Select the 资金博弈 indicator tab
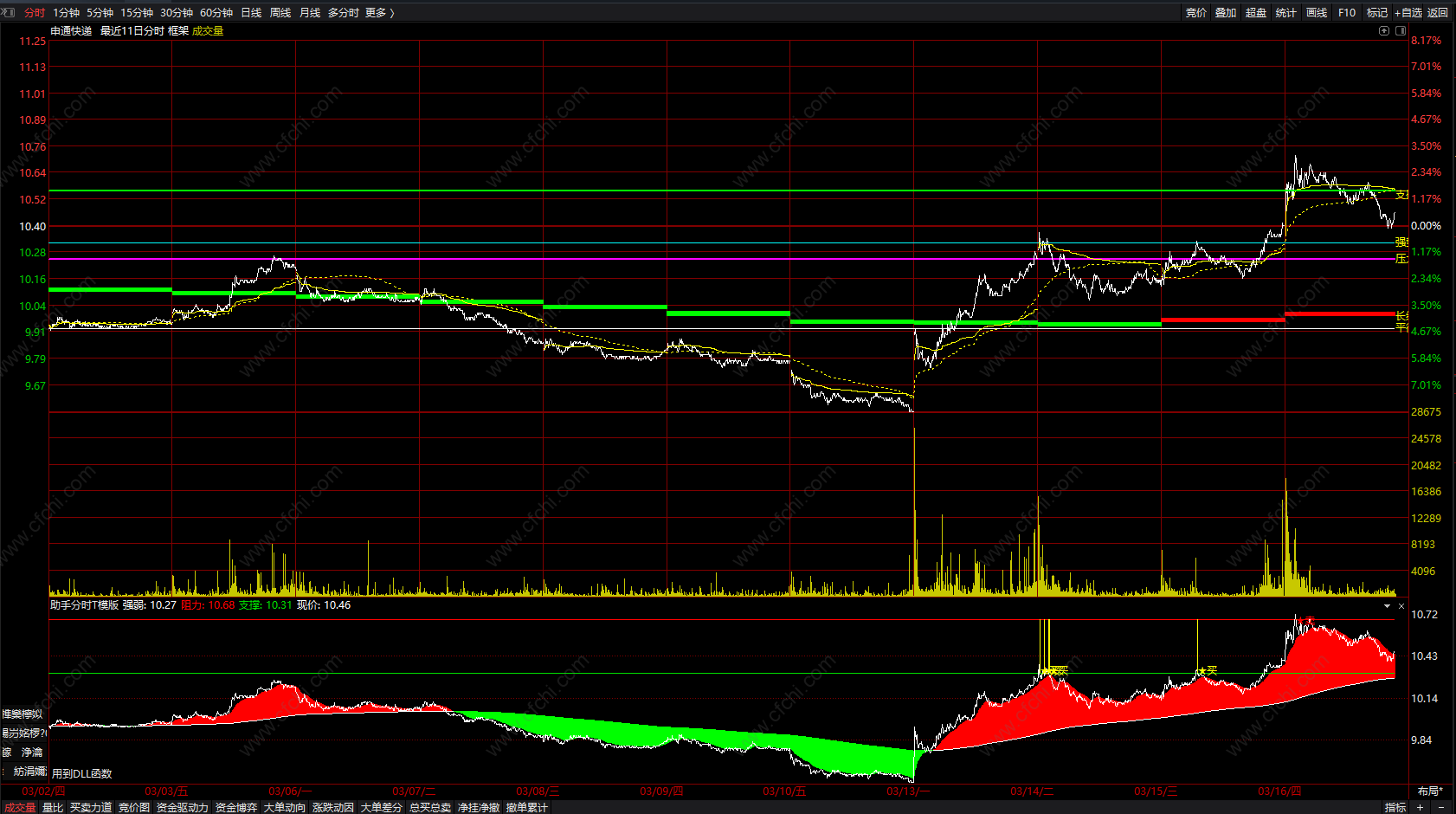1456x814 pixels. pyautogui.click(x=236, y=808)
